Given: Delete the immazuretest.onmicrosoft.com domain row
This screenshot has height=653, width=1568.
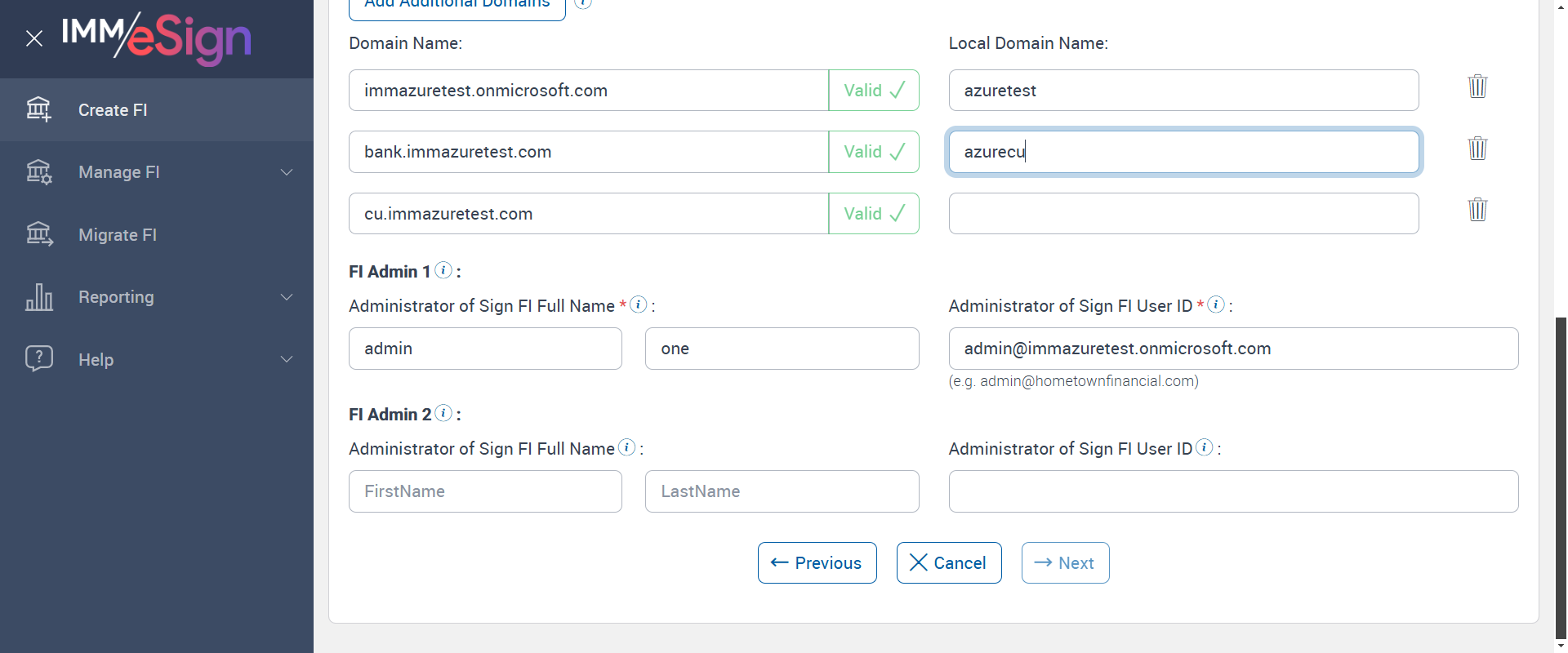Looking at the screenshot, I should click(1477, 87).
